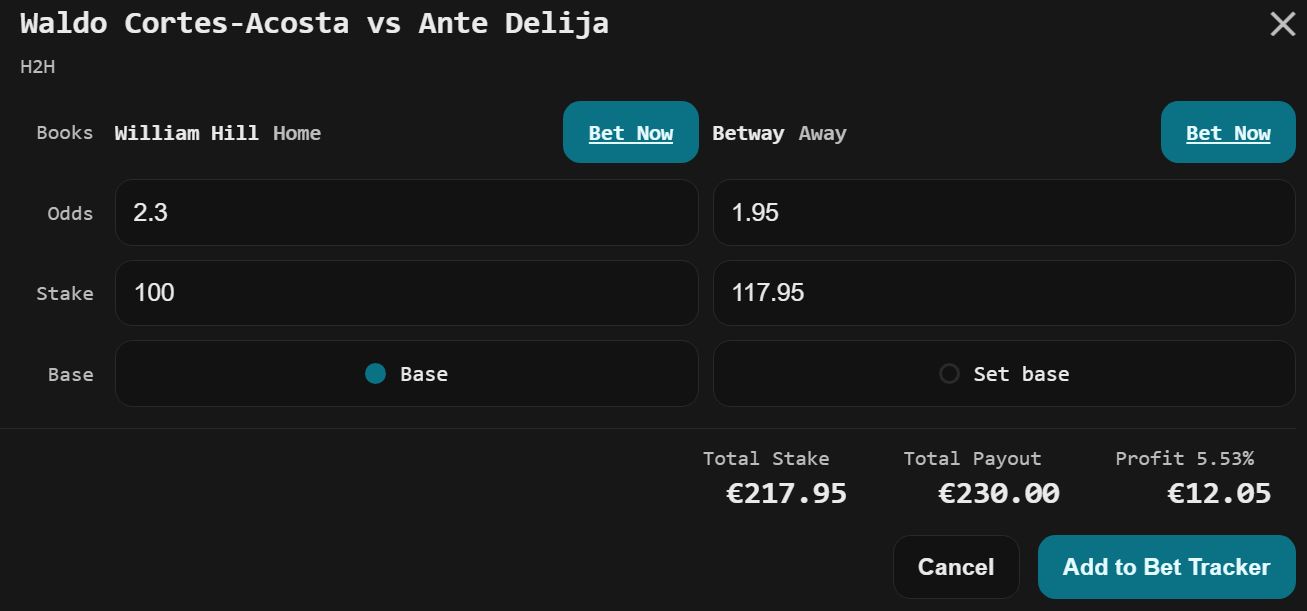Select Set base for the Betway side
Viewport: 1307px width, 611px height.
[948, 373]
